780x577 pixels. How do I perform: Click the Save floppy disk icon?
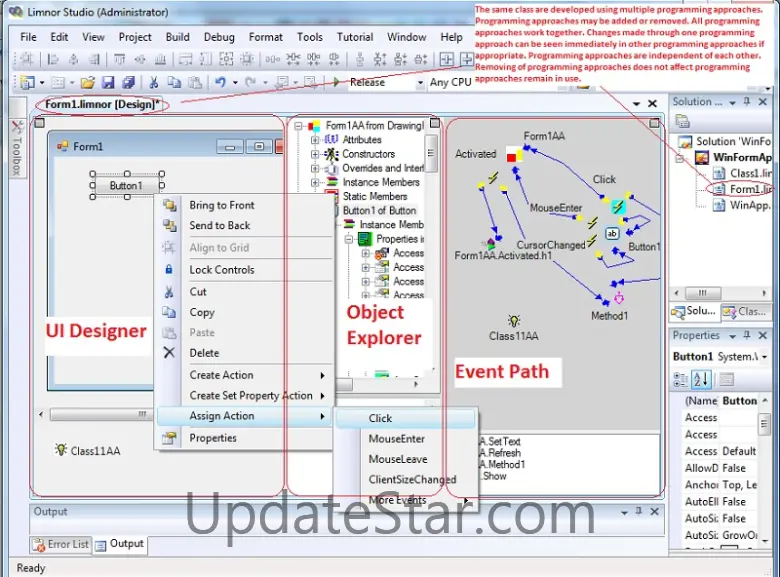(108, 83)
